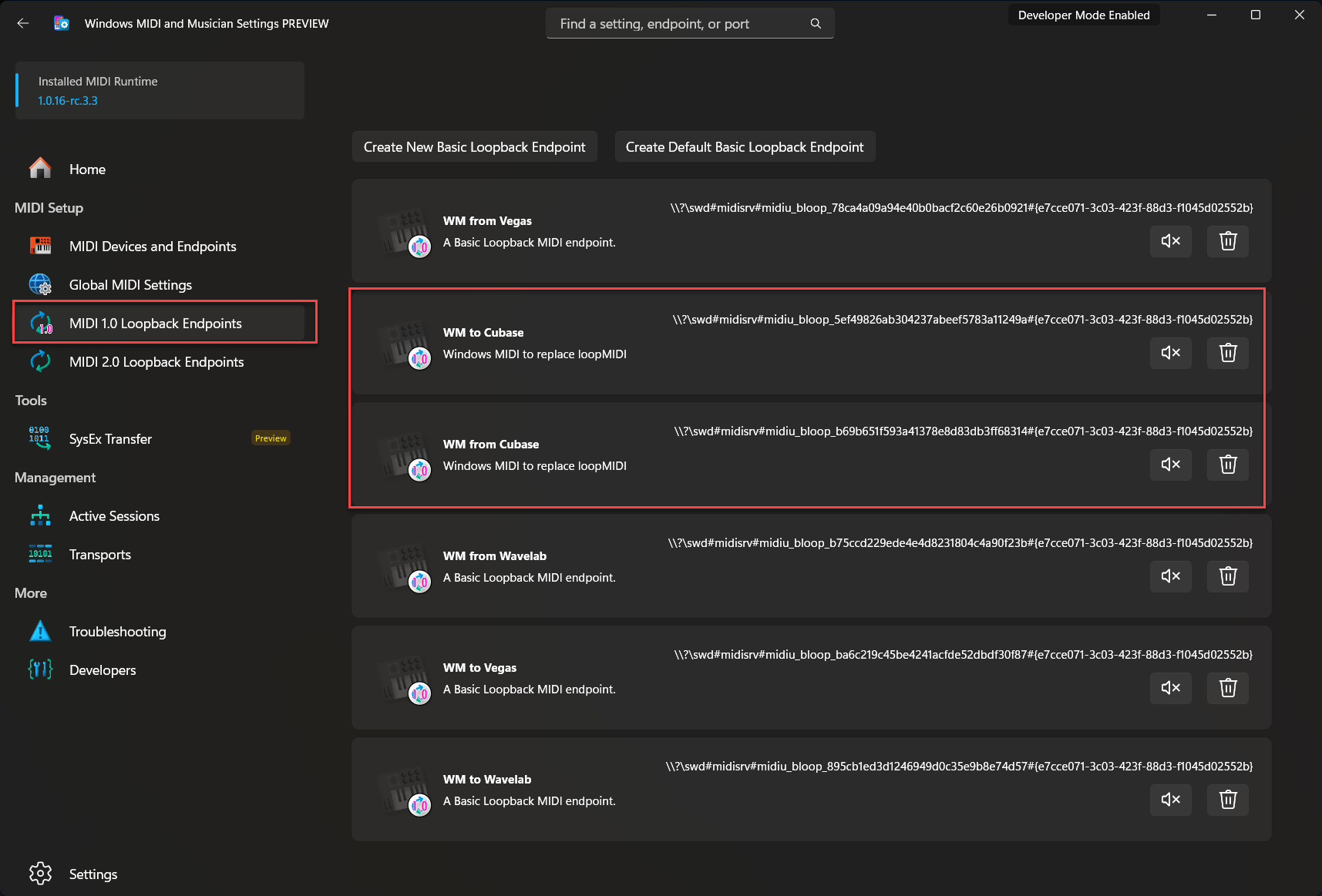Image resolution: width=1322 pixels, height=896 pixels.
Task: Go to MIDI Devices and Endpoints
Action: click(160, 247)
